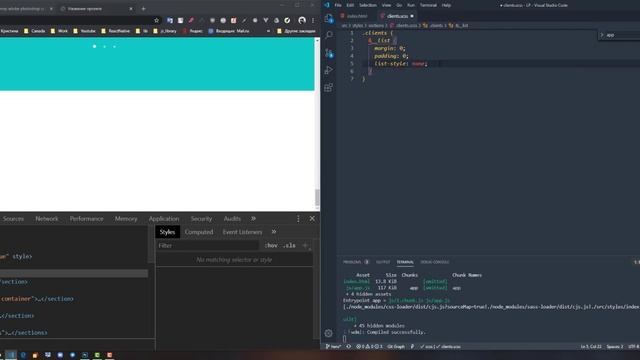The height and width of the screenshot is (360, 640).
Task: Open the Run menu
Action: (411, 5)
